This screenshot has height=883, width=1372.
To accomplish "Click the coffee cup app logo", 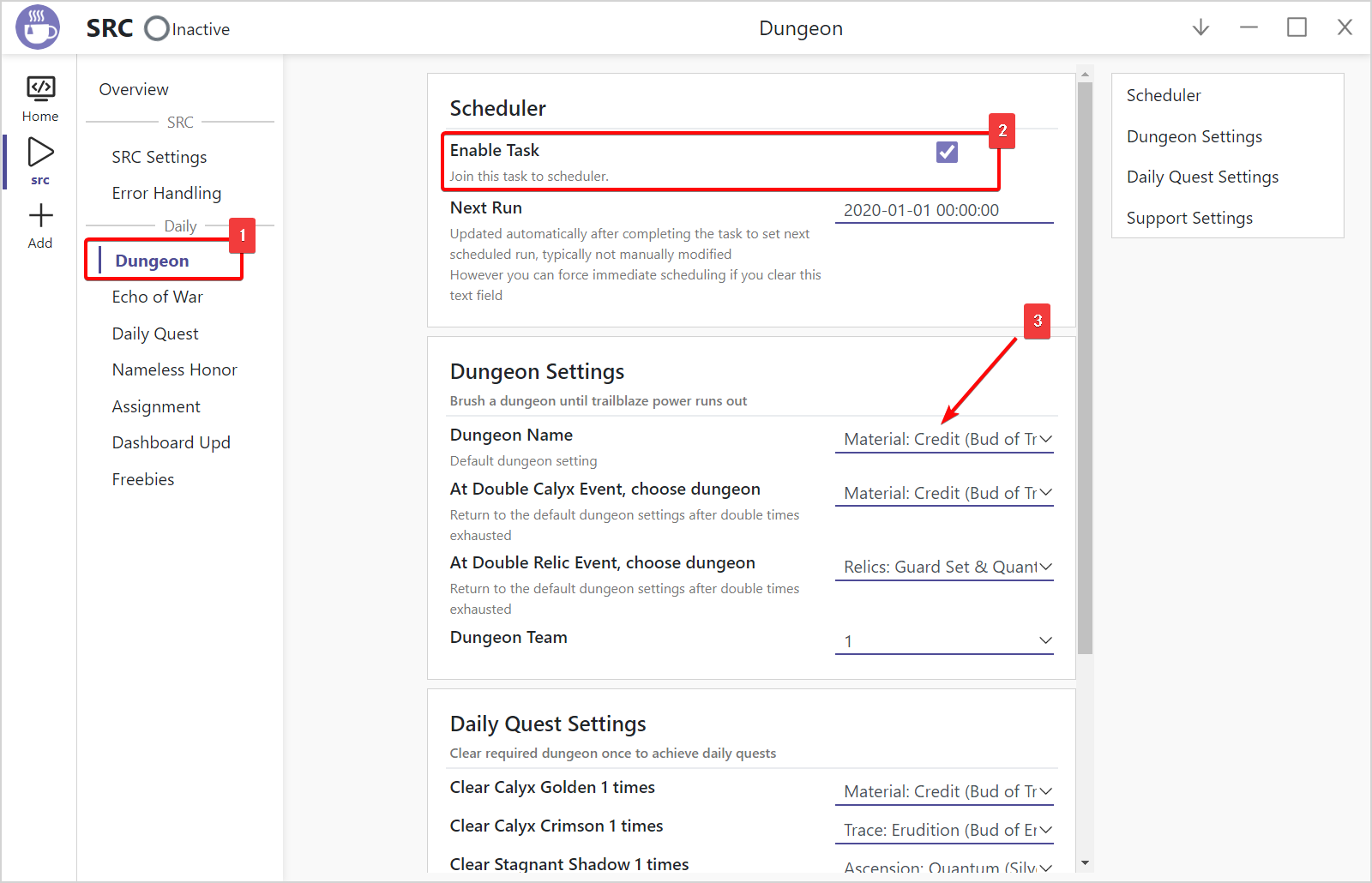I will click(38, 27).
